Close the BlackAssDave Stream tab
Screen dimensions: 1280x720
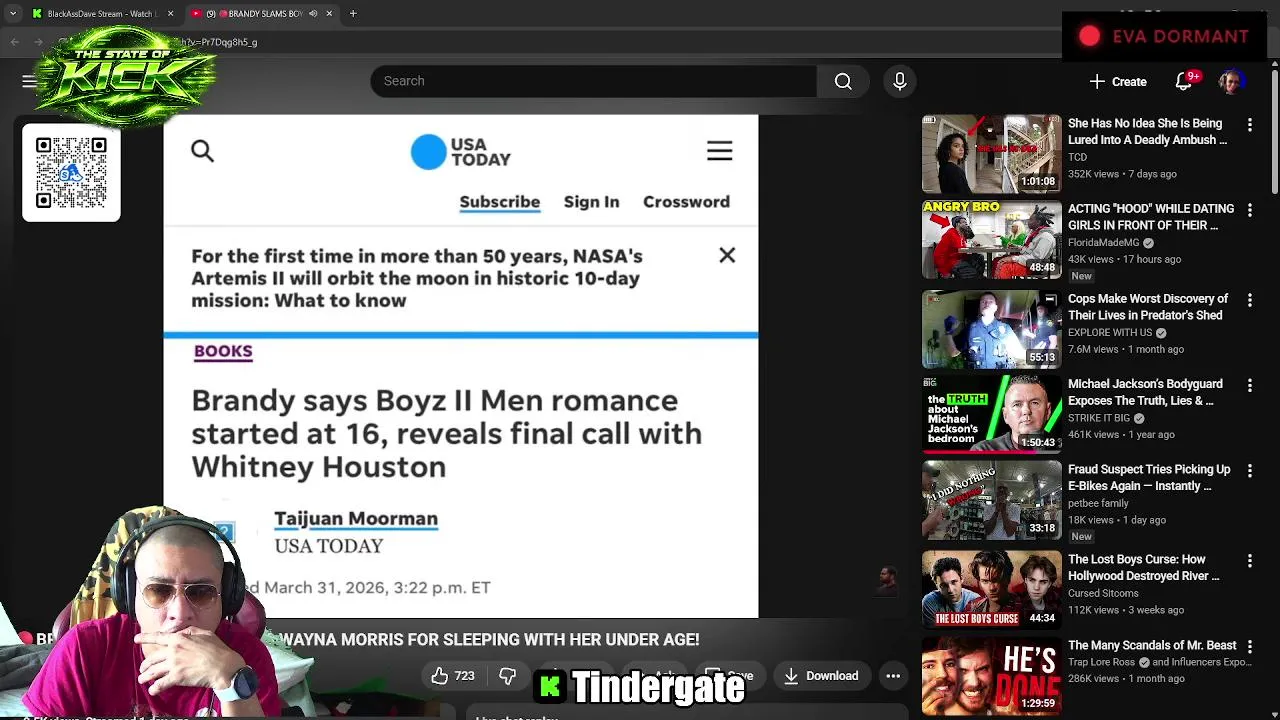(x=170, y=14)
